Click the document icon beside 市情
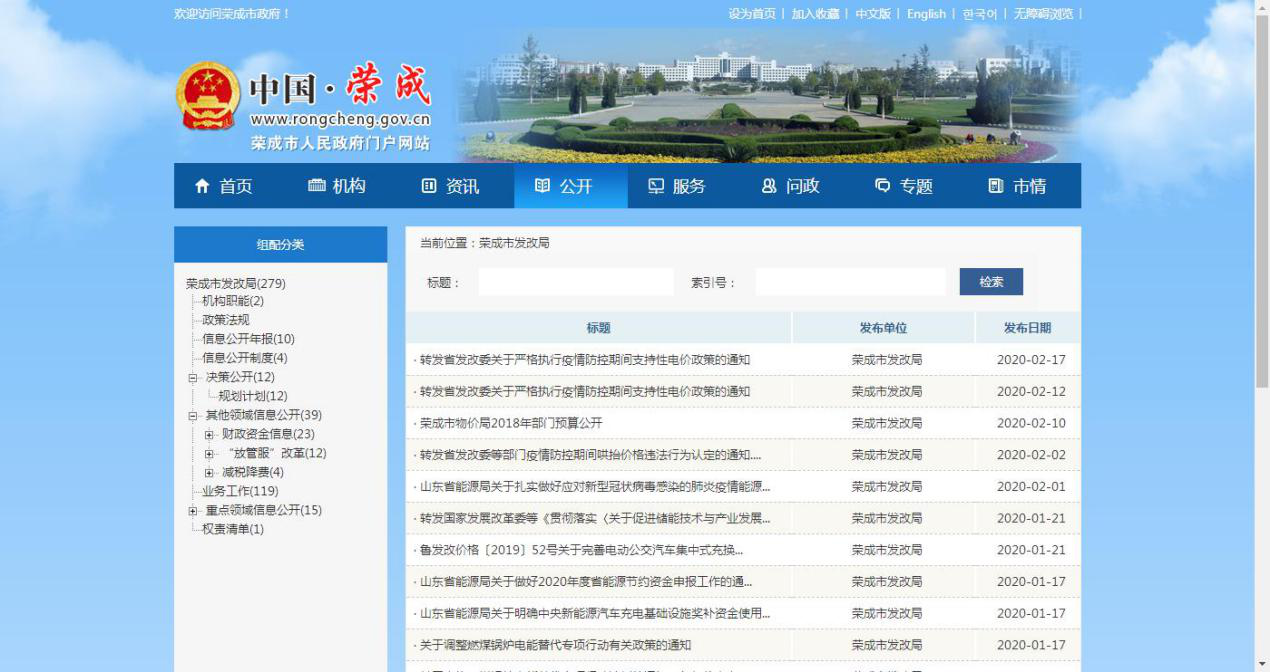Viewport: 1270px width, 672px height. click(x=996, y=186)
